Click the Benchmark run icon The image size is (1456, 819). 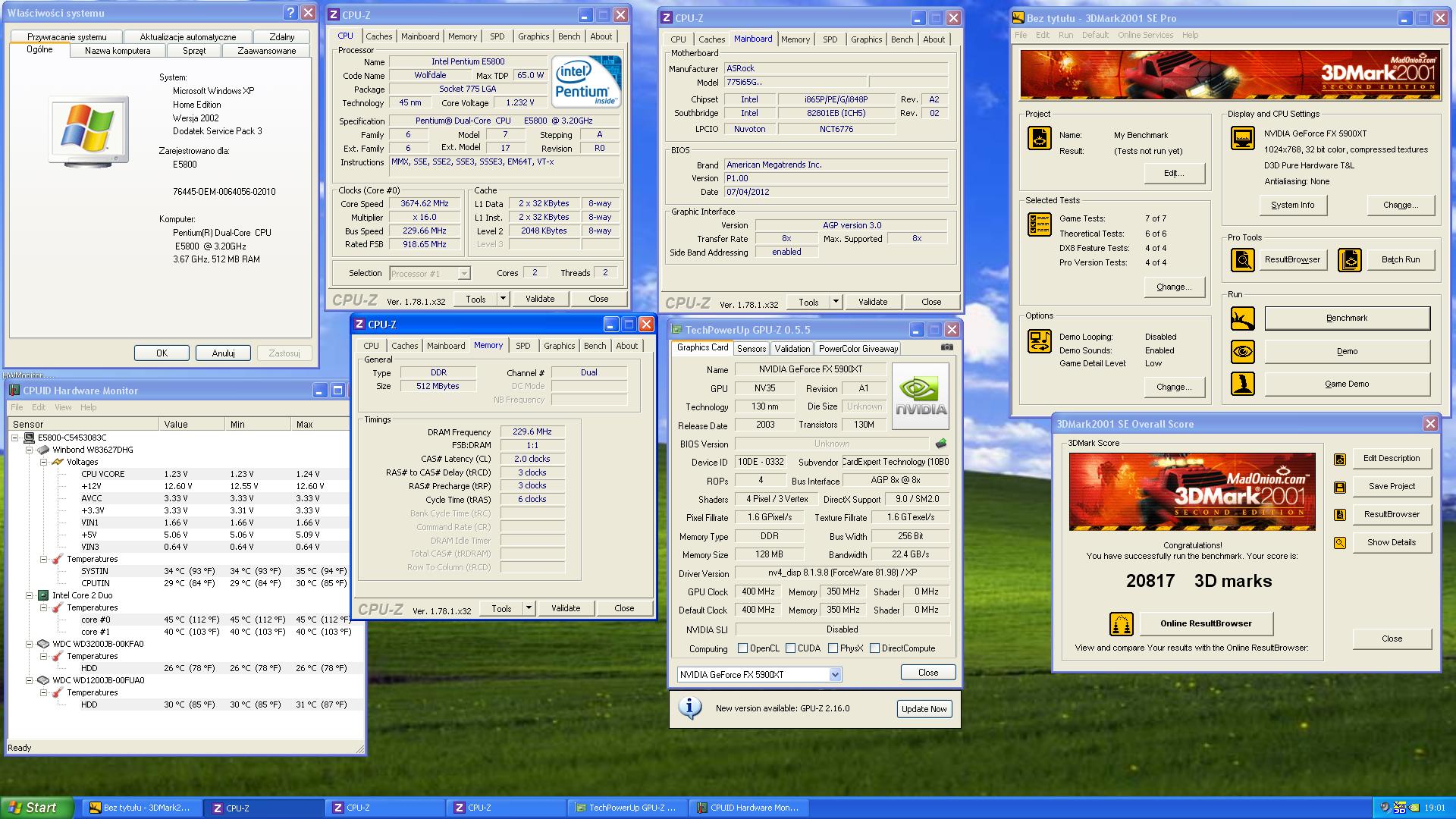[x=1242, y=318]
